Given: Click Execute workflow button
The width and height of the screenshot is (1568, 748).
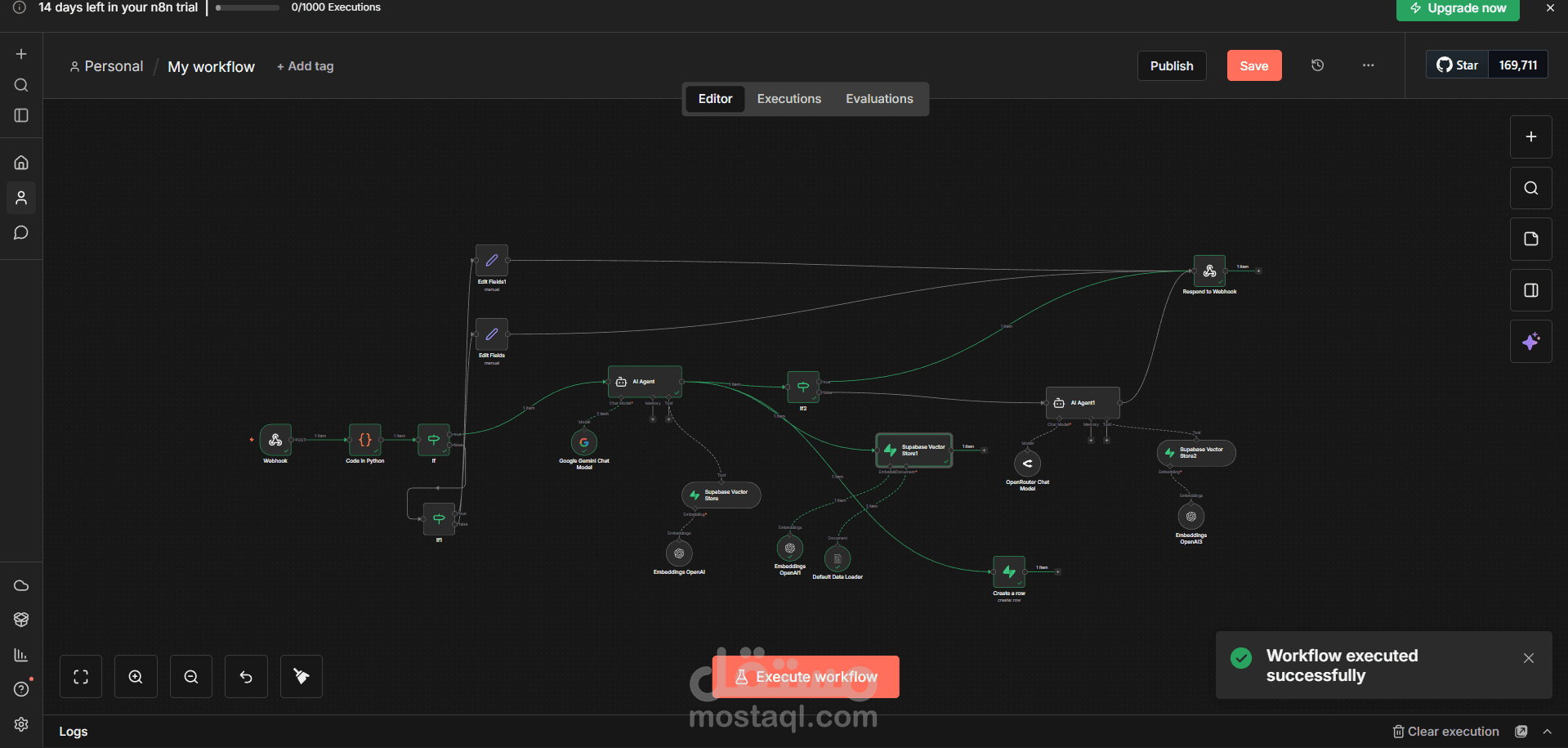Looking at the screenshot, I should (806, 677).
